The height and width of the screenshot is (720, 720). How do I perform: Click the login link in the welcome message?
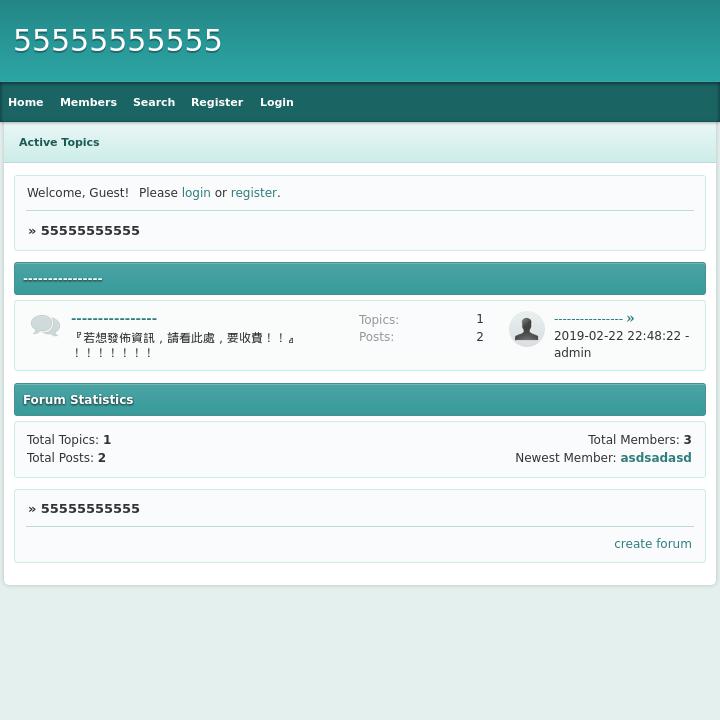tap(196, 193)
